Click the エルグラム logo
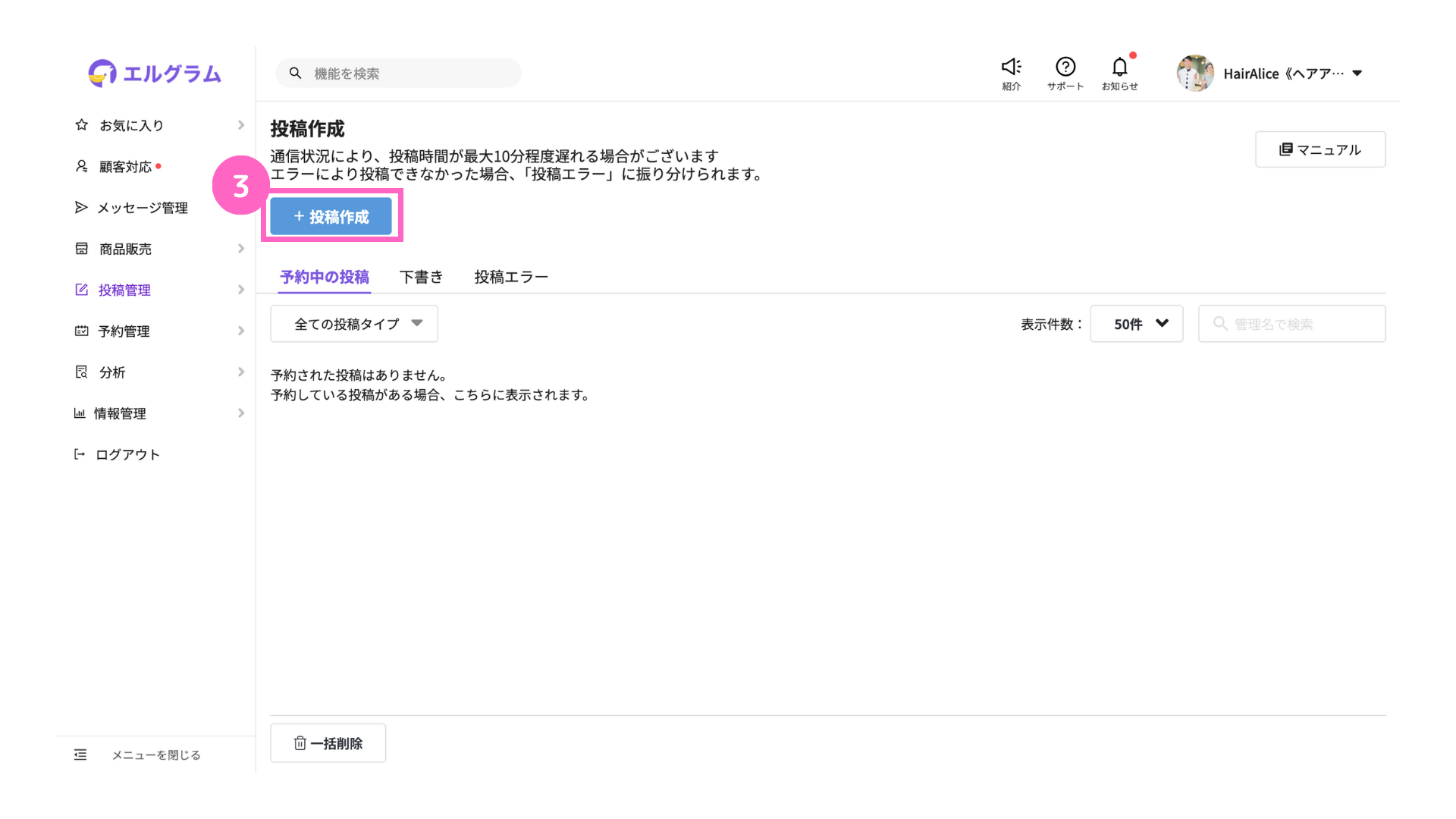The image size is (1456, 819). click(x=155, y=74)
